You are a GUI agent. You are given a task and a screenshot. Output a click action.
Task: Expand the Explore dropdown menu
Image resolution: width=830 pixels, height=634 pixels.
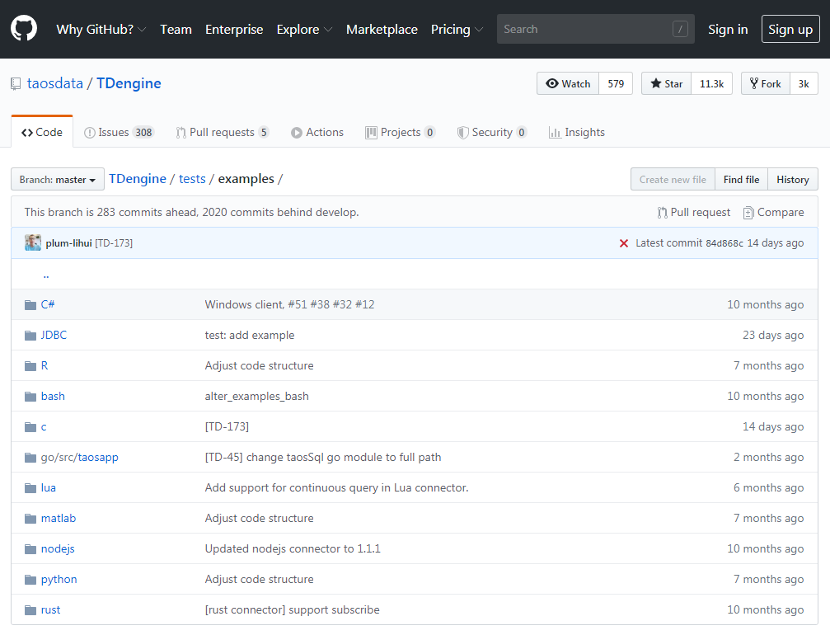click(x=304, y=29)
